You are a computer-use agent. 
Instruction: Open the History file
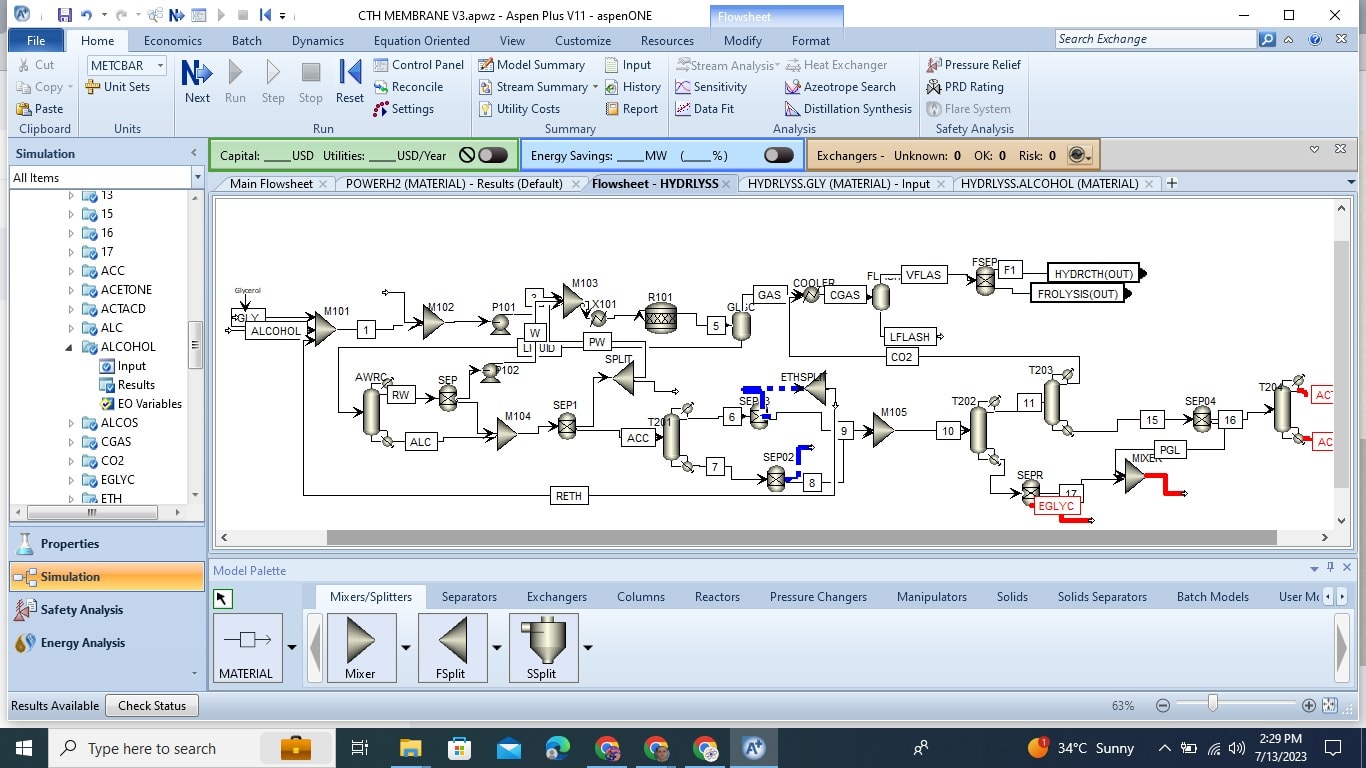(633, 87)
